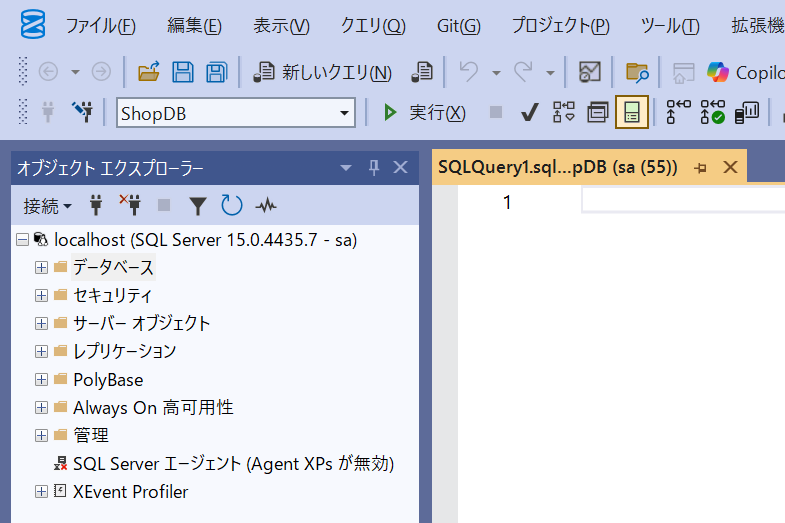Expand the セキュリティ folder
The width and height of the screenshot is (785, 523).
(x=41, y=296)
